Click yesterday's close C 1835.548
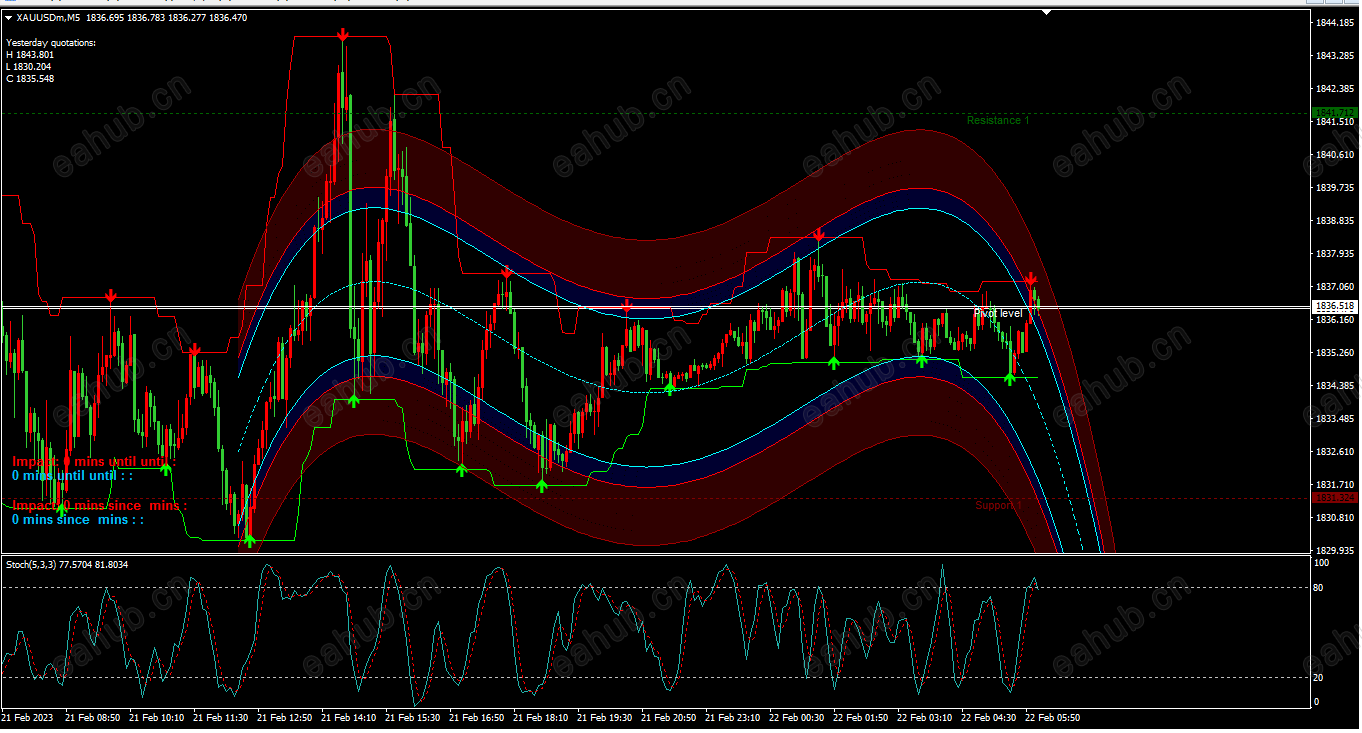1362x733 pixels. [30, 79]
